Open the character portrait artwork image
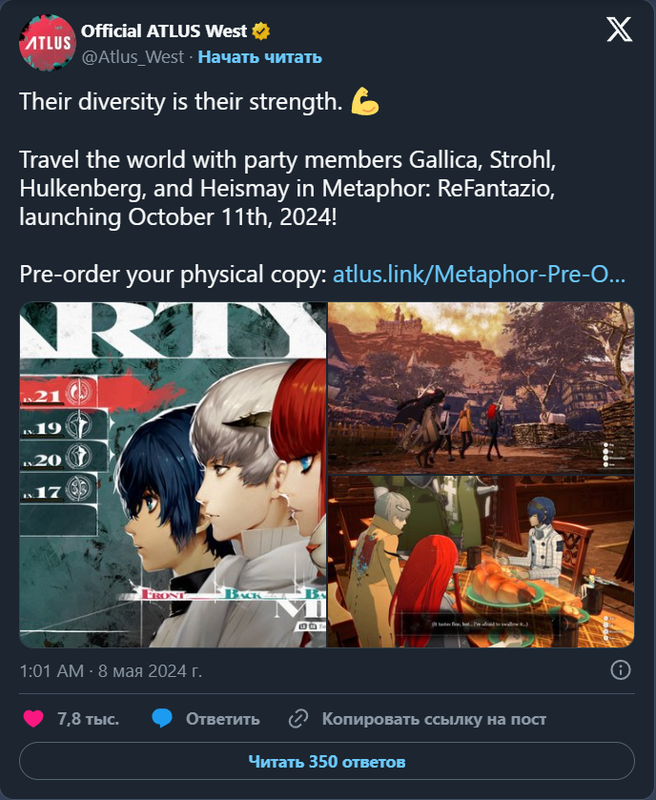Viewport: 656px width, 800px height. (173, 474)
